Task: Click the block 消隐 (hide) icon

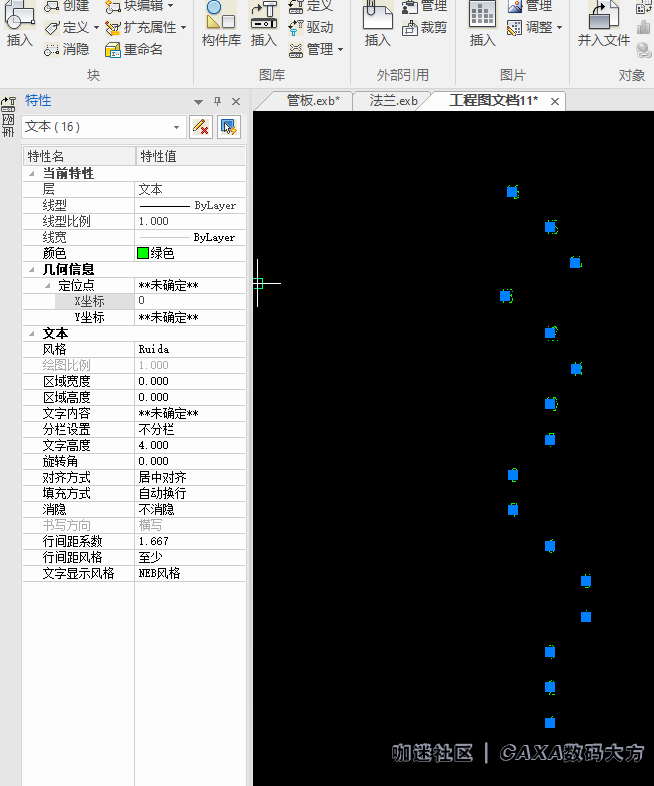Action: coord(52,49)
